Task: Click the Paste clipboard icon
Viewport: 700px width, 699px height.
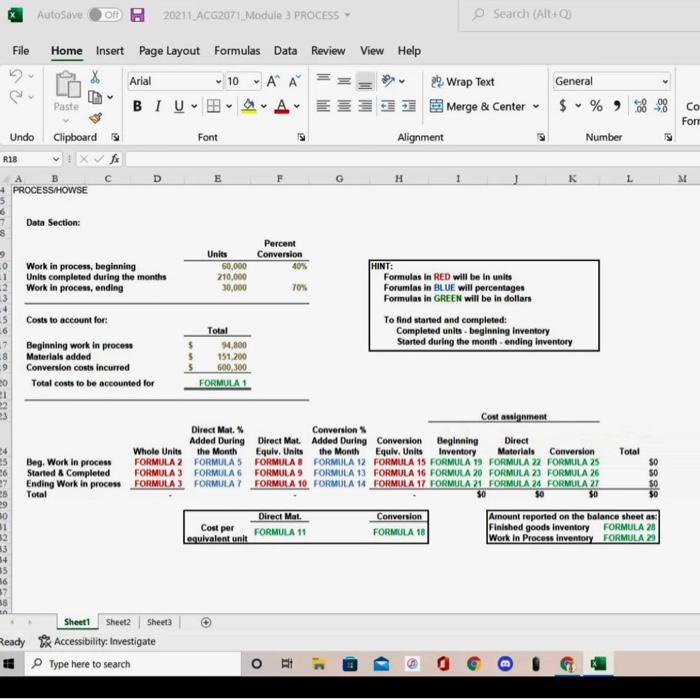Action: (67, 84)
